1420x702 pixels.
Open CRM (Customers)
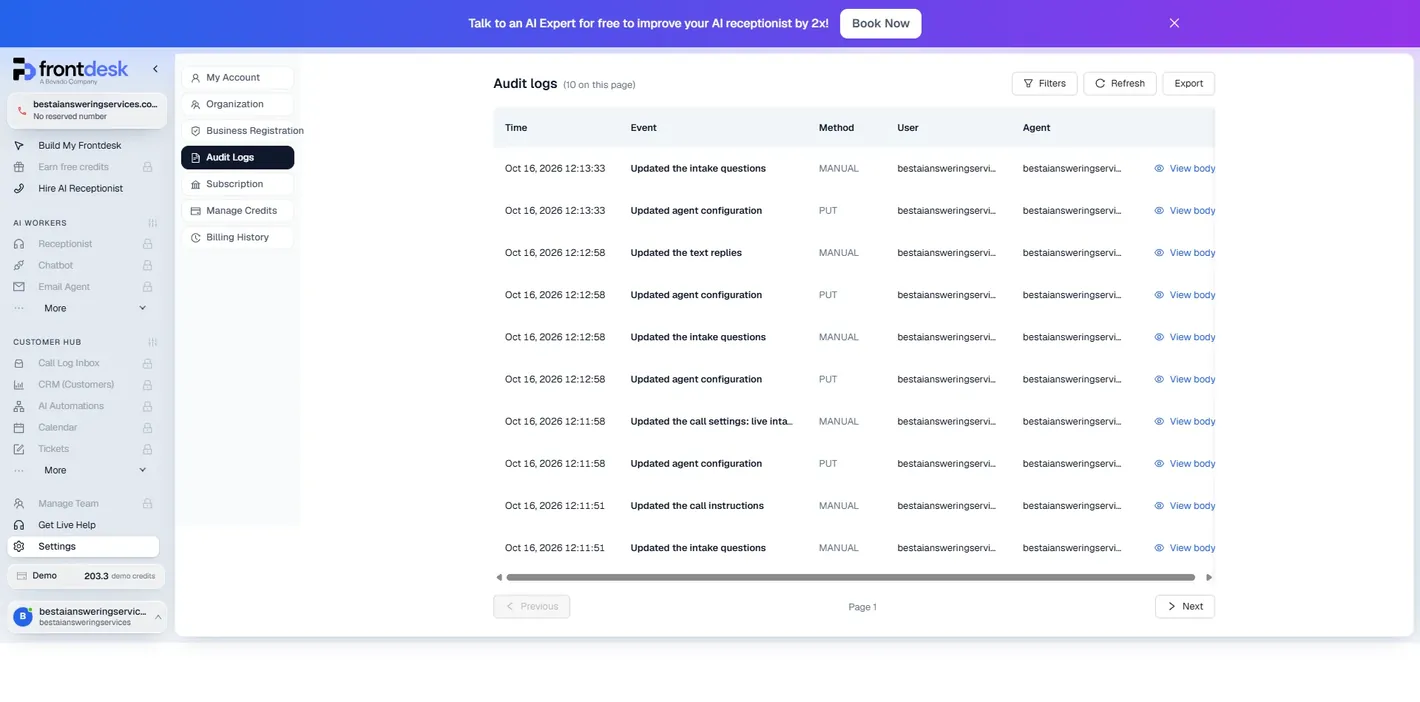76,385
